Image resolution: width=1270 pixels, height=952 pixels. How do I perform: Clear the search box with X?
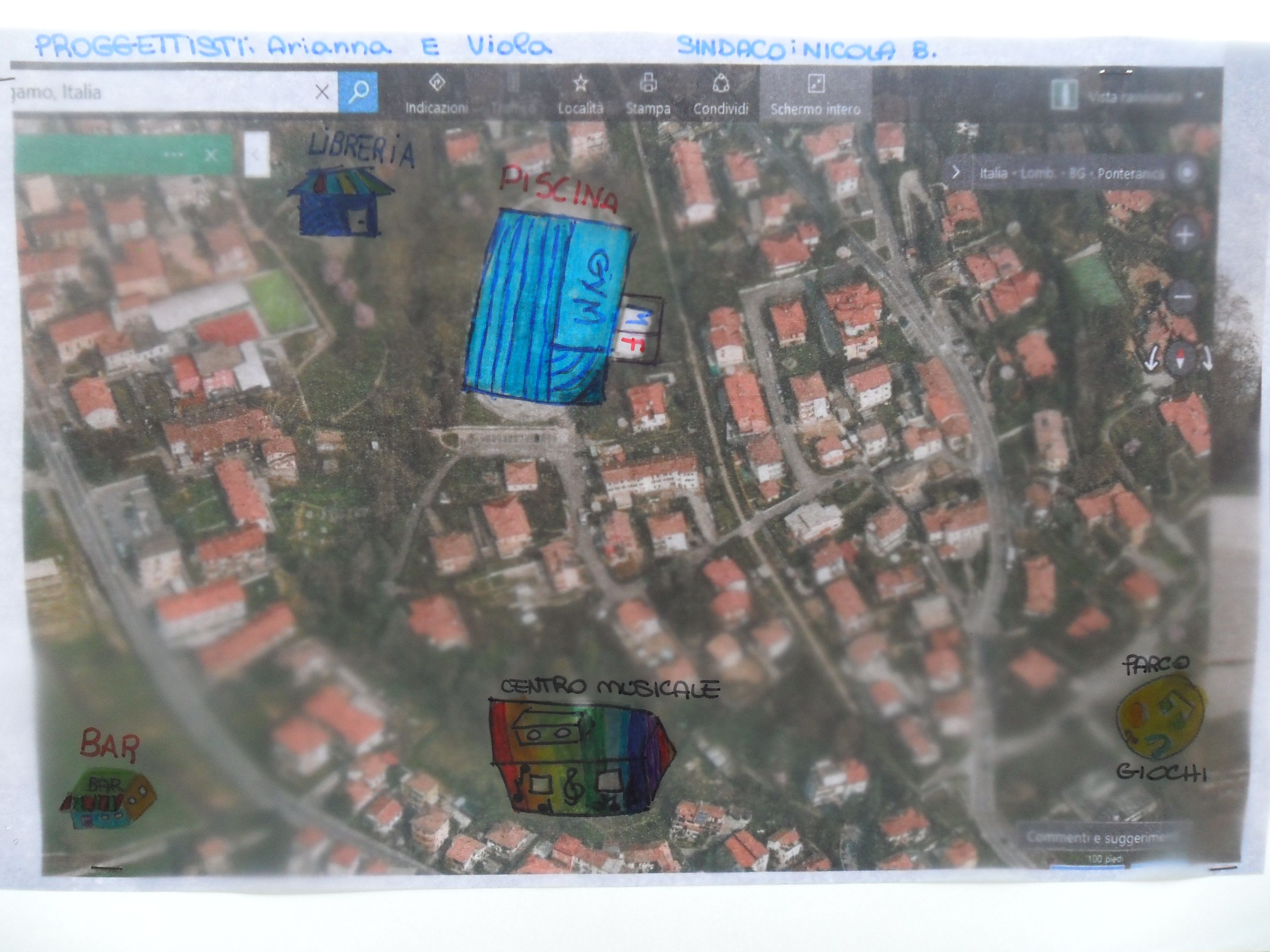pos(323,92)
